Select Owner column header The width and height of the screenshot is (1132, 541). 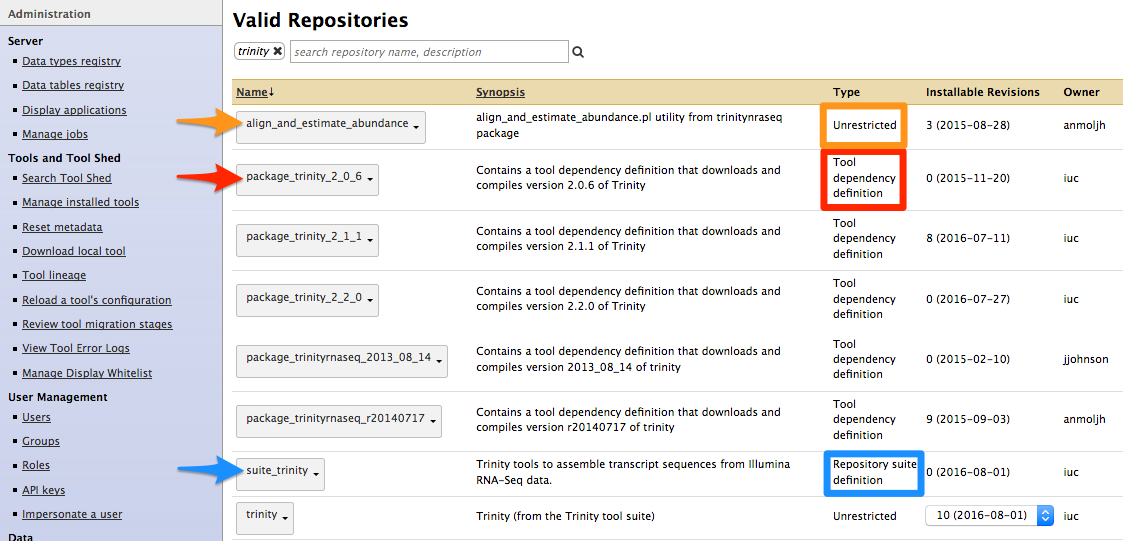(1081, 92)
